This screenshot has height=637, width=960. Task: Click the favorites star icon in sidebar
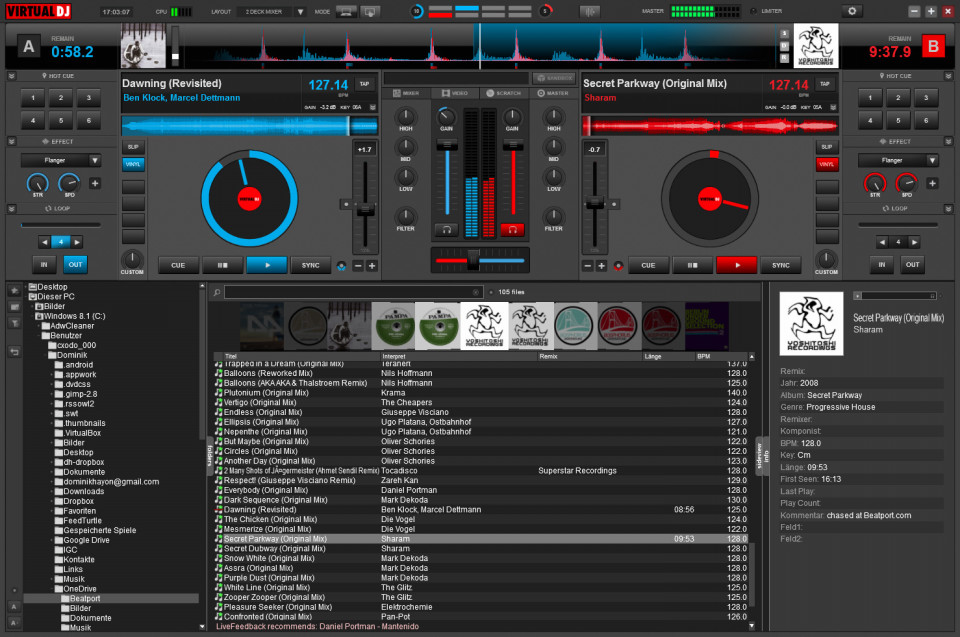click(14, 290)
